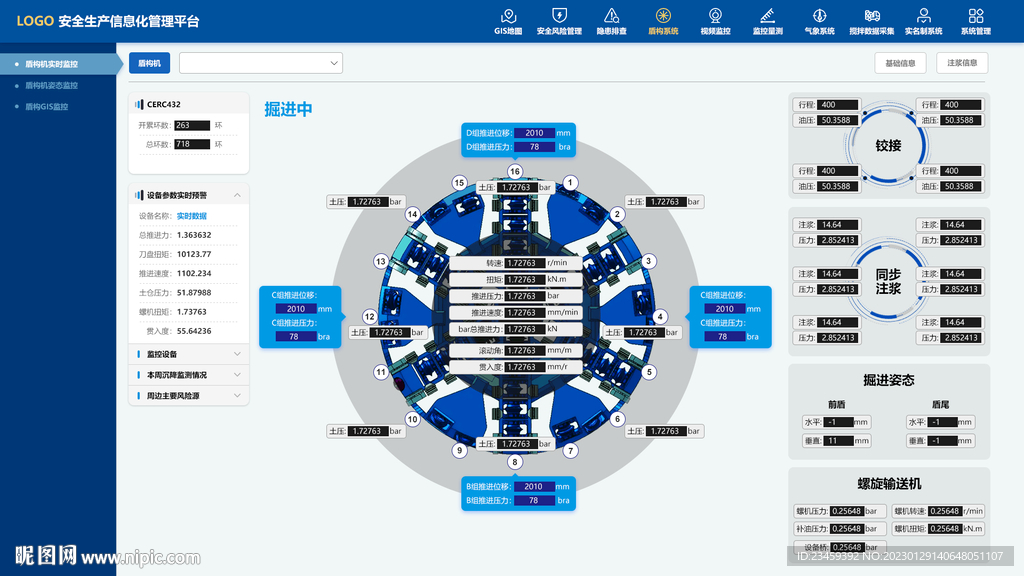1024x576 pixels.
Task: Click the 螺机转速 value field
Action: [x=945, y=511]
